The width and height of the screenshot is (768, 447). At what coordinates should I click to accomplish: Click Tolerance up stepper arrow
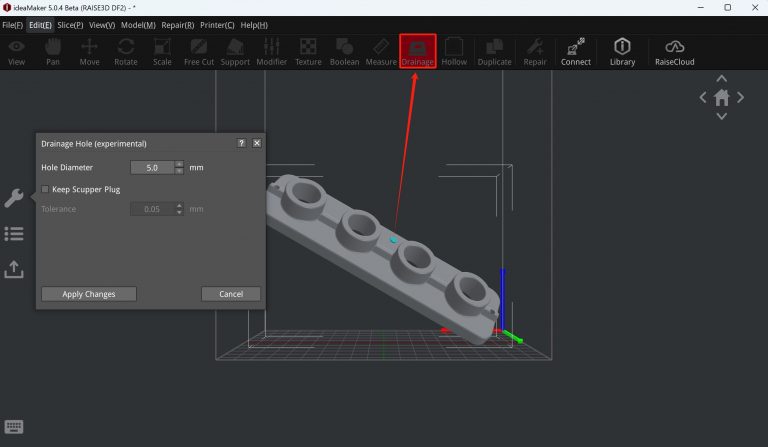click(x=179, y=206)
